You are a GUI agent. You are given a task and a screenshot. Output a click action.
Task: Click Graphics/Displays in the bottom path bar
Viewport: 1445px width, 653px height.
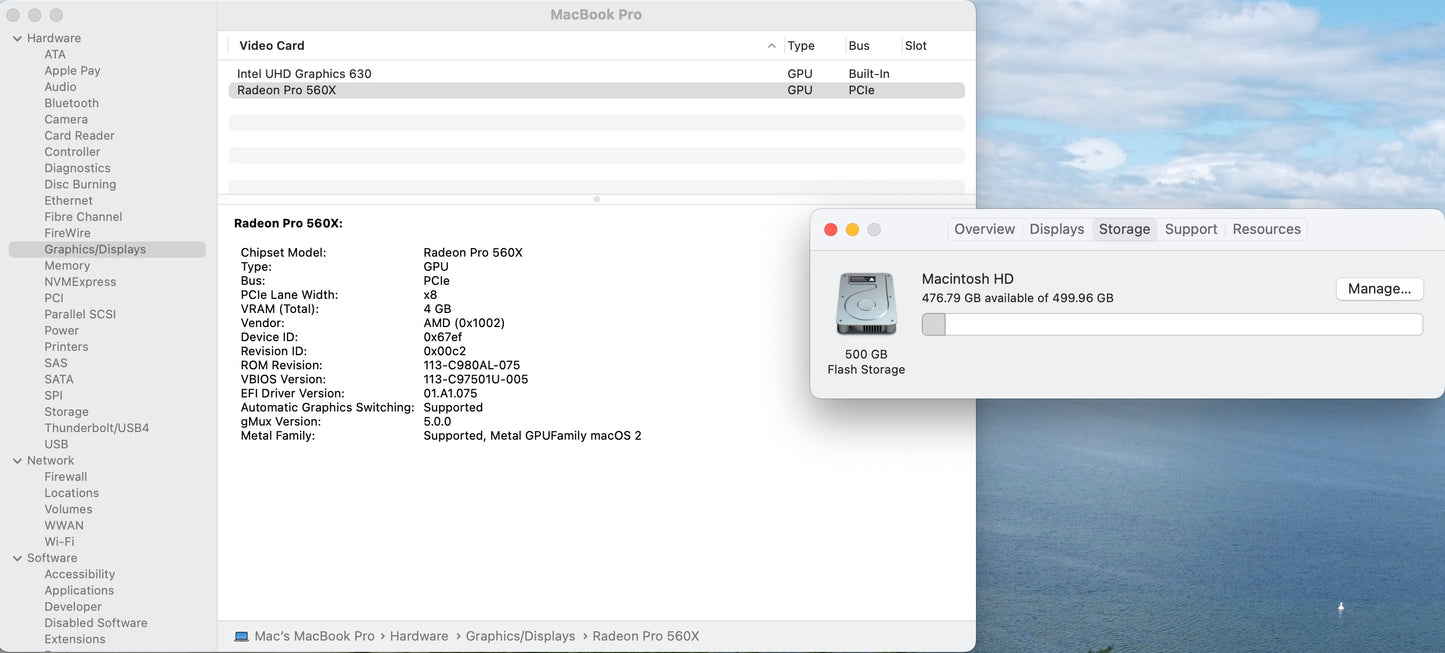520,636
